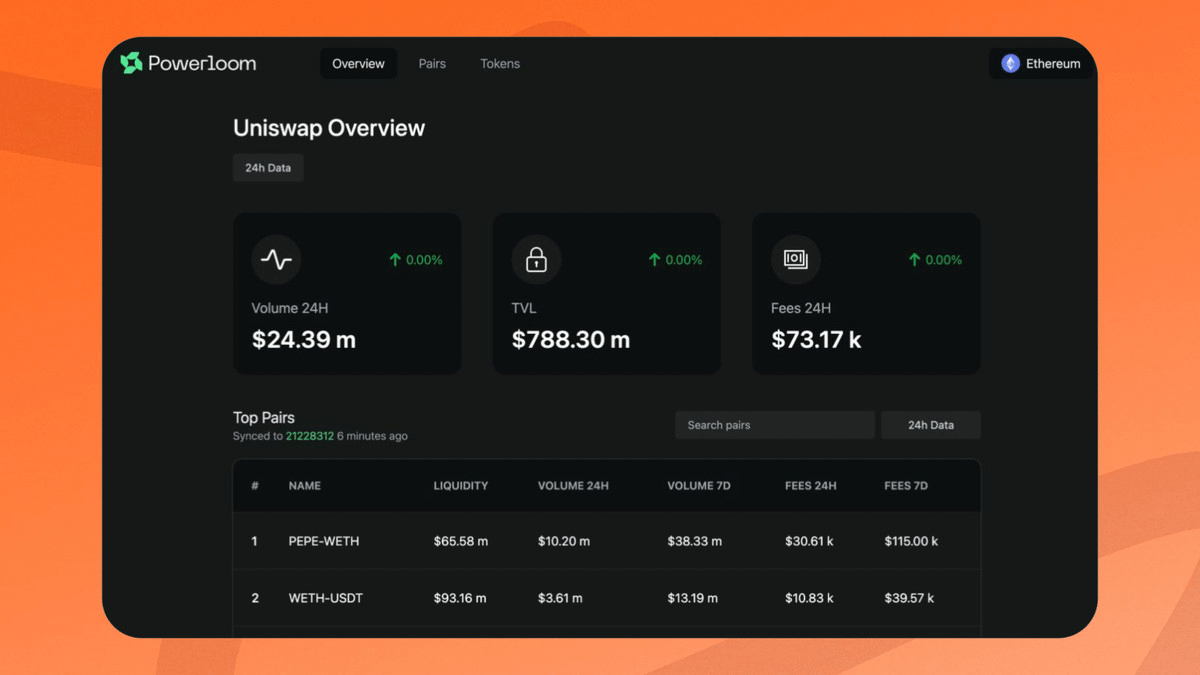
Task: Click the $73.17 k fees value
Action: [x=816, y=340]
